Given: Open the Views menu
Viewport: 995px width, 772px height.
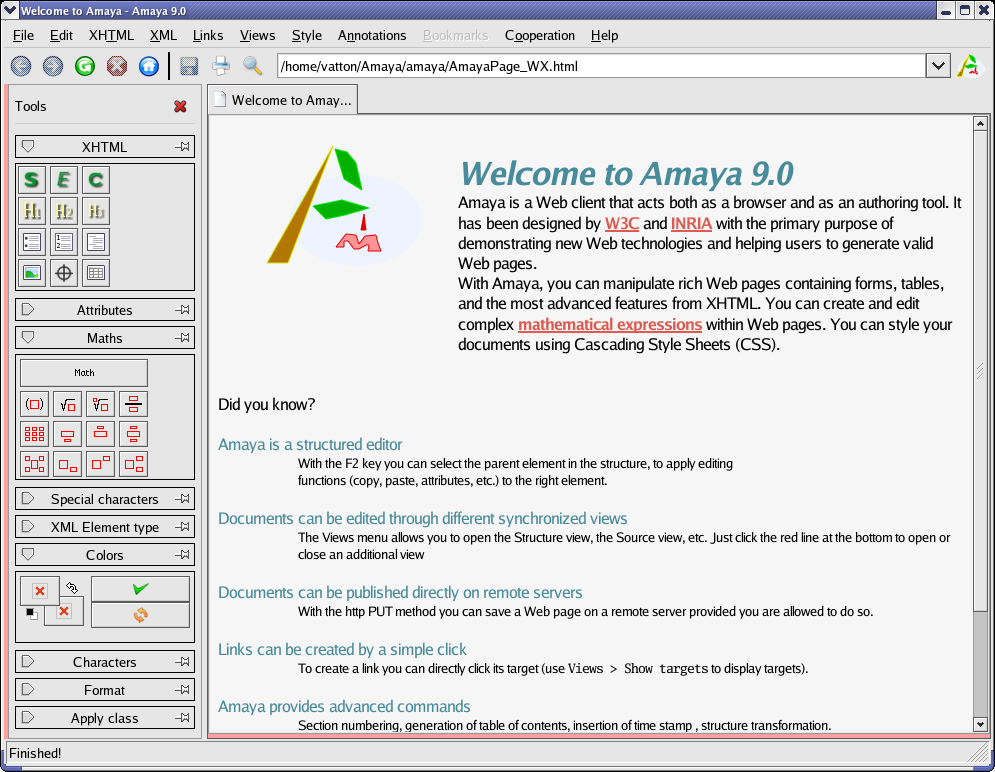Looking at the screenshot, I should [257, 36].
